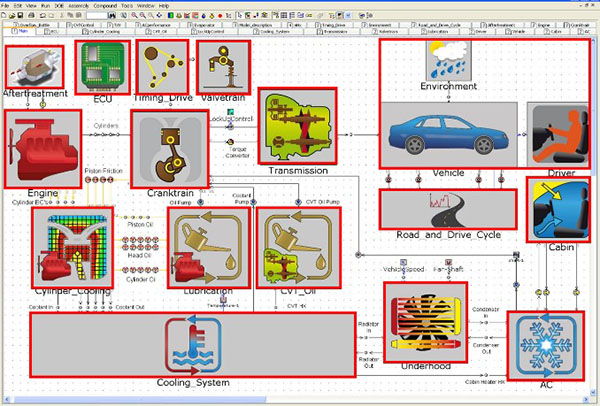Open the Assembly menu
Viewport: 600px width, 406px height.
coord(78,6)
